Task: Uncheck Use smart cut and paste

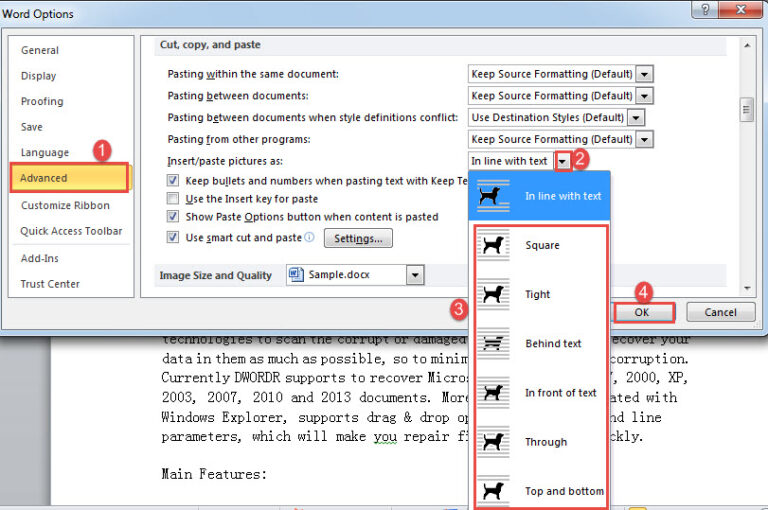Action: point(172,238)
